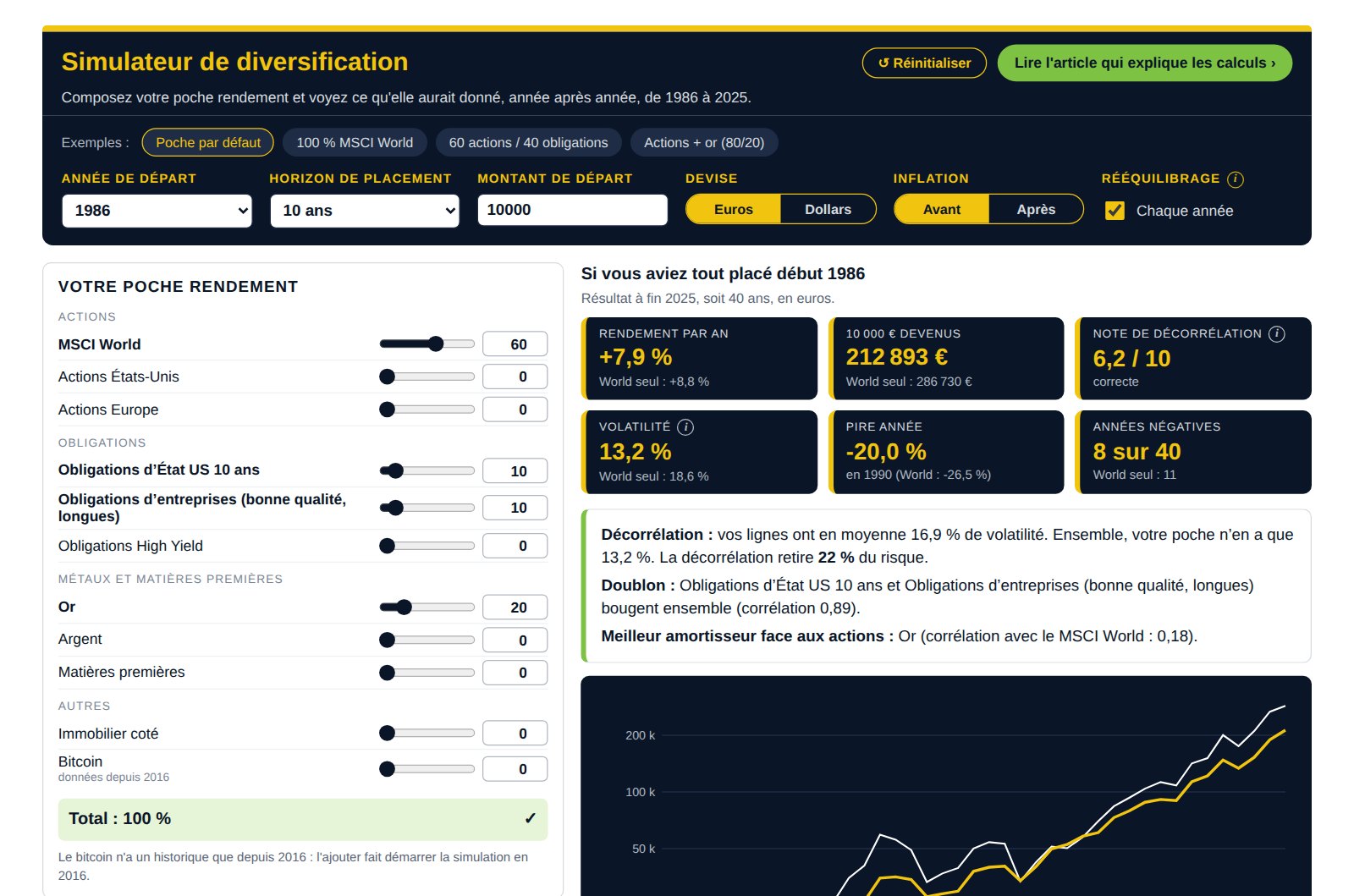Viewport: 1354px width, 896px height.
Task: Open the Note de décorrélation info icon
Action: (x=1277, y=334)
